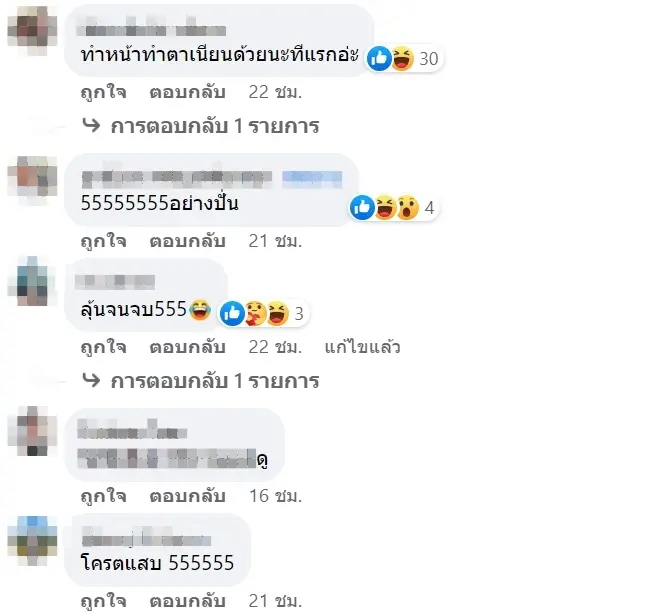Reply to the 16 ชม. comment

[x=187, y=495]
